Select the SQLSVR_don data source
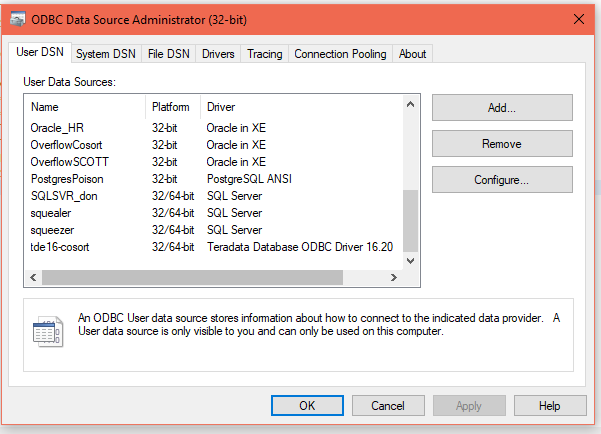 coord(64,196)
